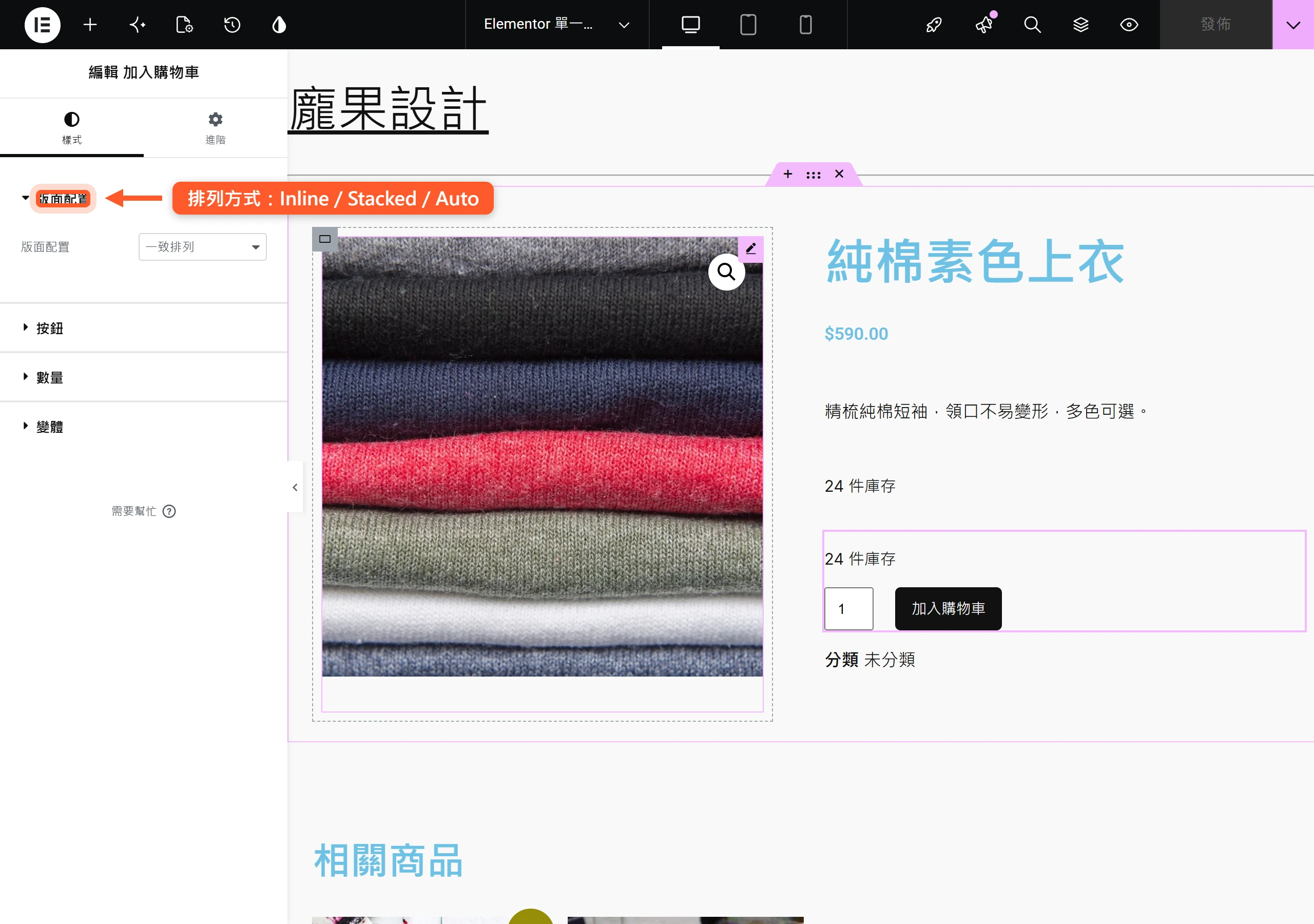The height and width of the screenshot is (924, 1314).
Task: Select the 相關商品 related products heading
Action: (388, 860)
